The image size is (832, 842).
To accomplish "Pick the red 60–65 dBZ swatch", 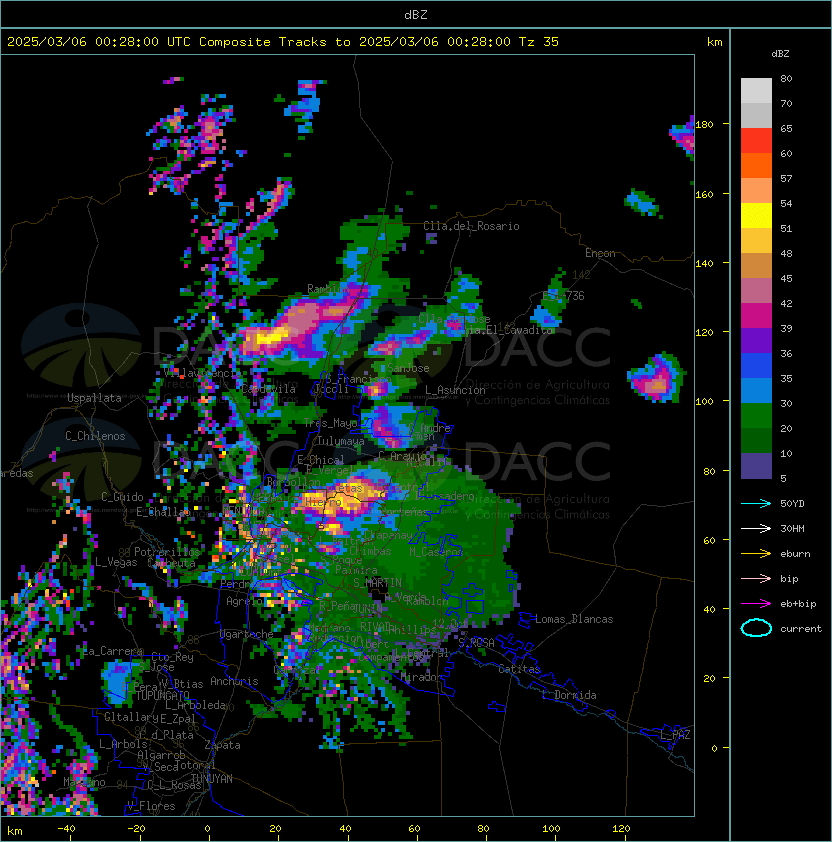I will pyautogui.click(x=756, y=141).
